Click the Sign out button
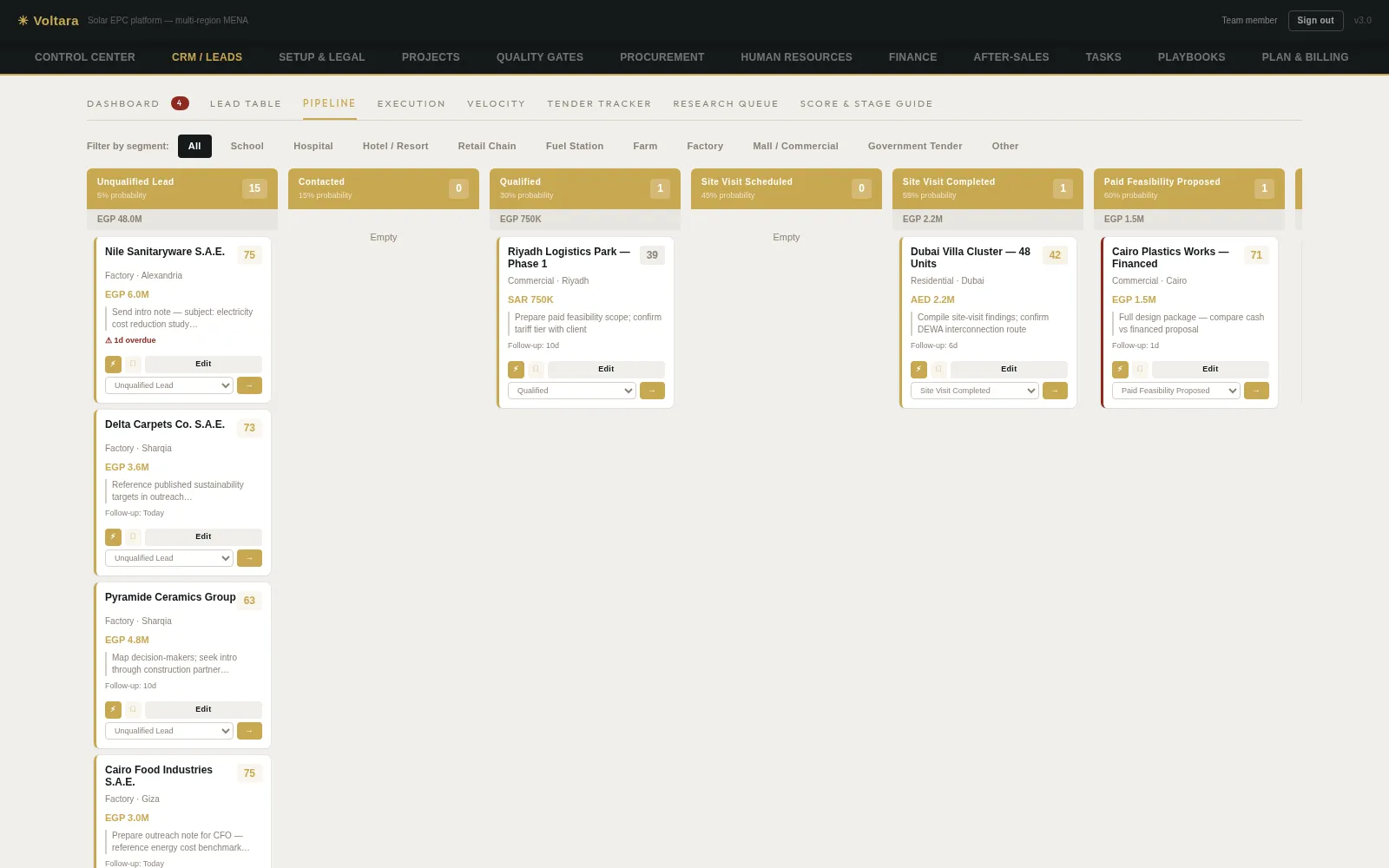 click(x=1315, y=21)
